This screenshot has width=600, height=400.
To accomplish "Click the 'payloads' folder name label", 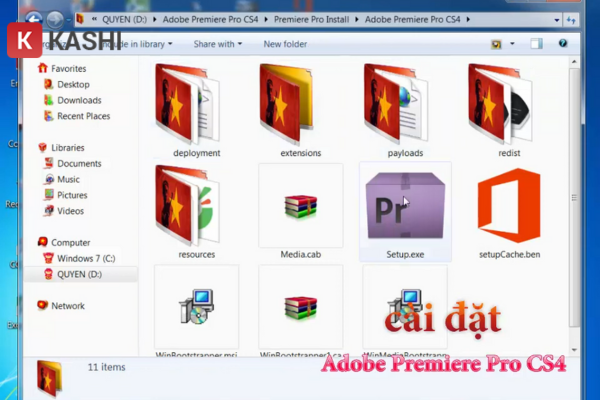I will point(405,153).
